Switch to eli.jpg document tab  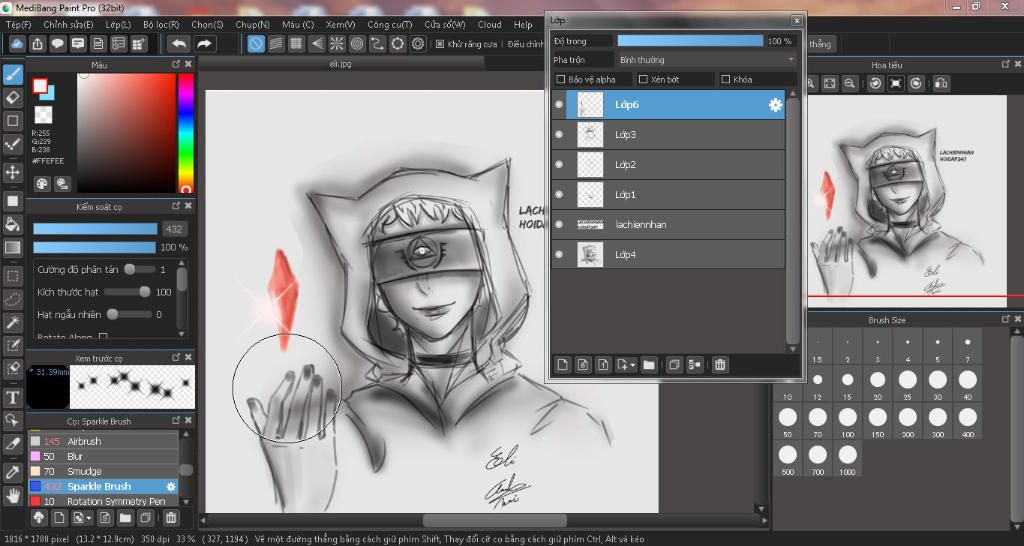tap(342, 64)
